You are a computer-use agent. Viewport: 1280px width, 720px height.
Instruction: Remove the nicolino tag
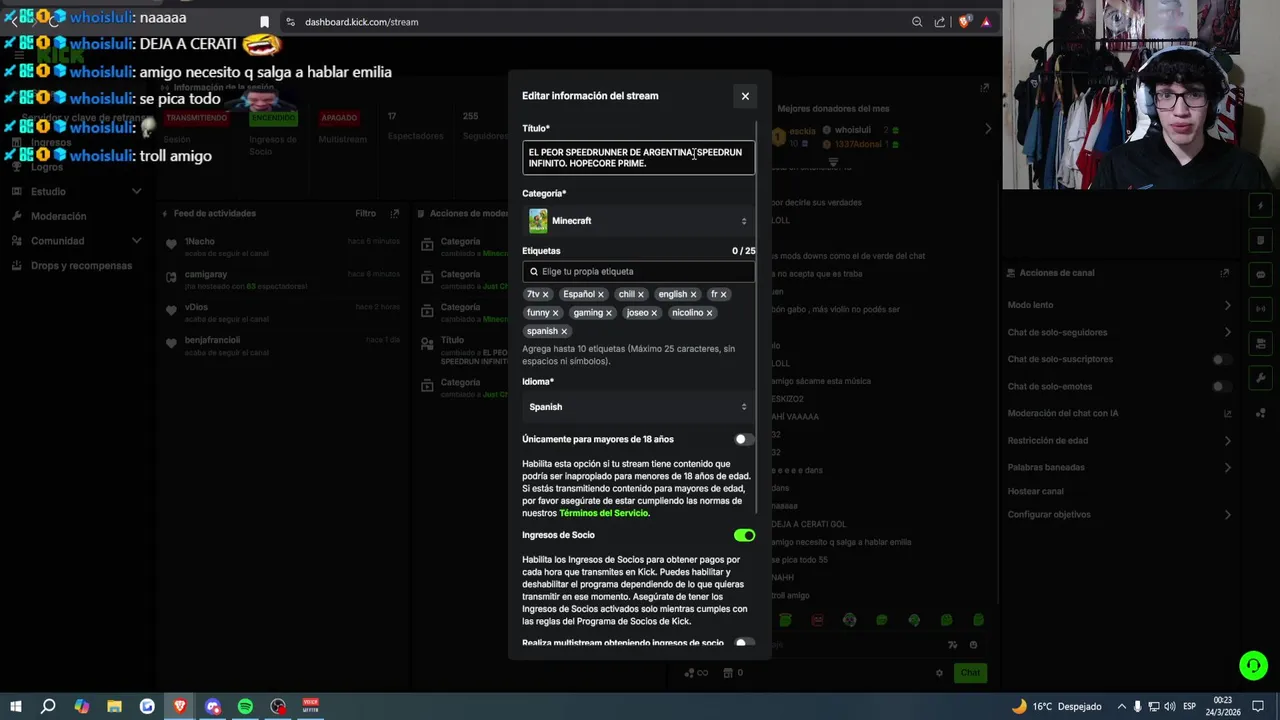709,313
